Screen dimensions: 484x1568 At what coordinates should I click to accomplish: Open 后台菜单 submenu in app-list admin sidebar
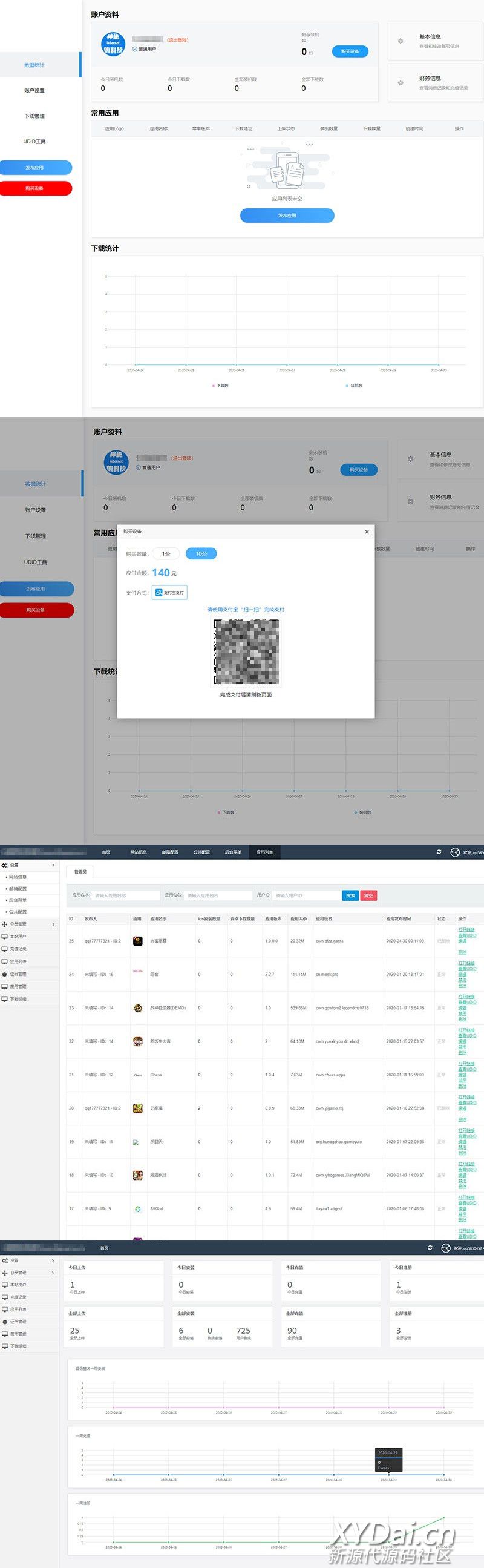click(x=18, y=900)
